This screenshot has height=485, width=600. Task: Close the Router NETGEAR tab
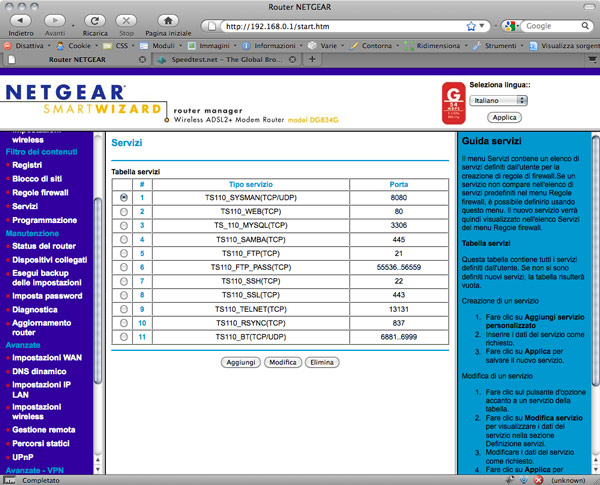[142, 60]
